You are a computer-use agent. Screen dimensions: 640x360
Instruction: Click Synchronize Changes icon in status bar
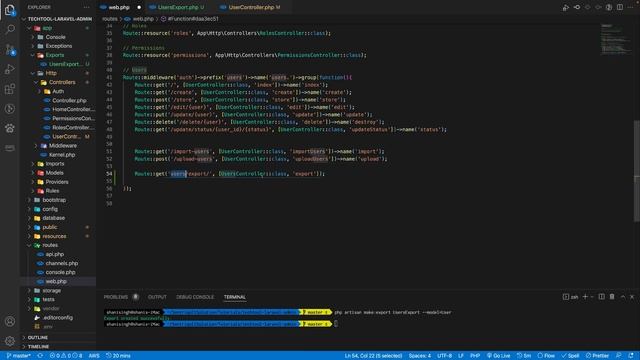pos(40,356)
